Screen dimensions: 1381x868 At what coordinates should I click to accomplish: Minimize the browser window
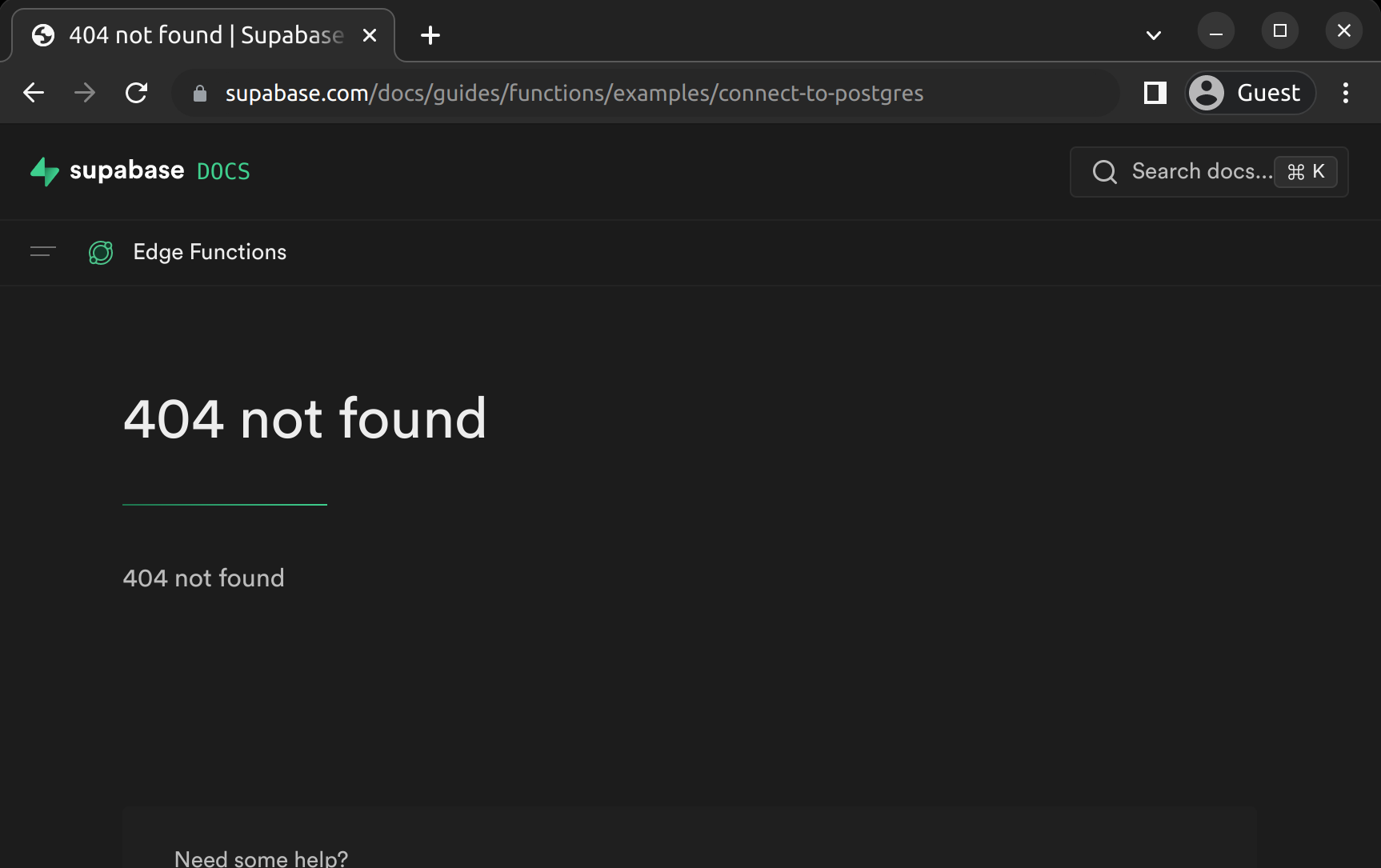(x=1216, y=31)
